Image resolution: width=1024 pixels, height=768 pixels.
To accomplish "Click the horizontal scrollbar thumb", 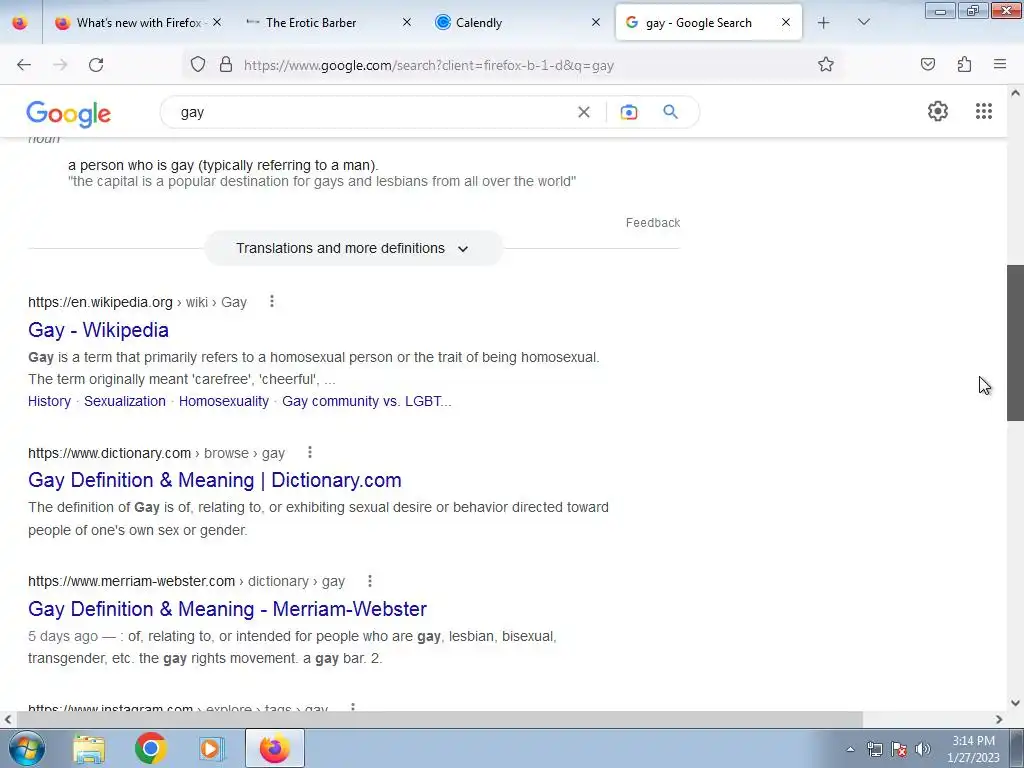I will 440,719.
